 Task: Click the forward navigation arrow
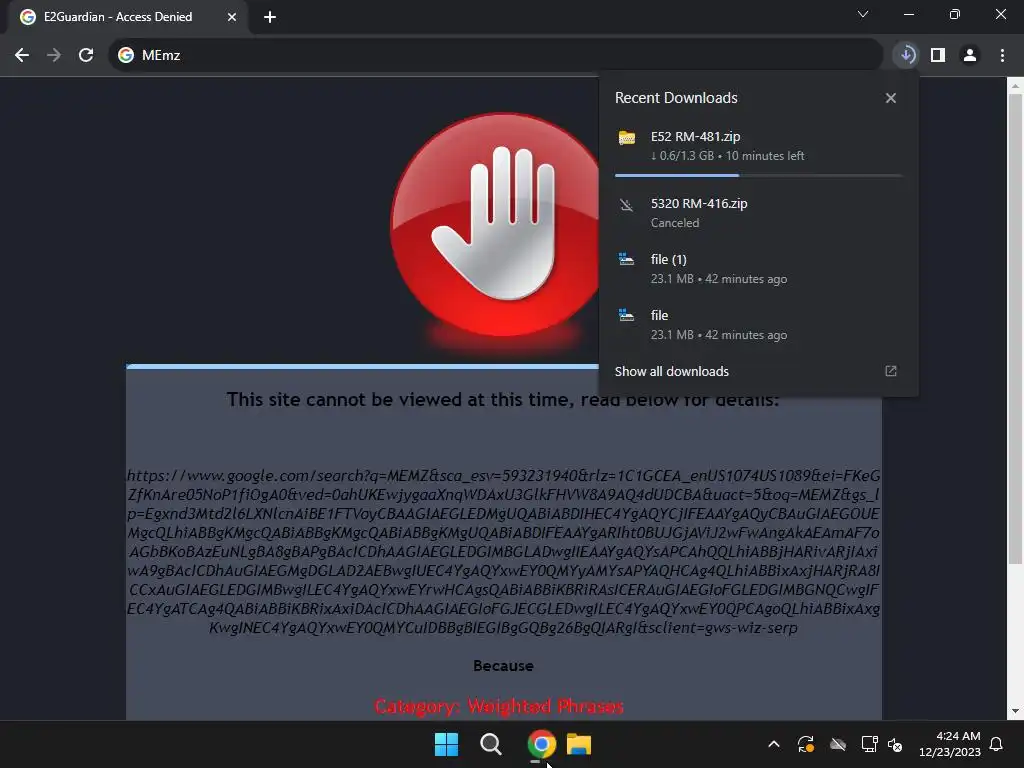pos(54,56)
